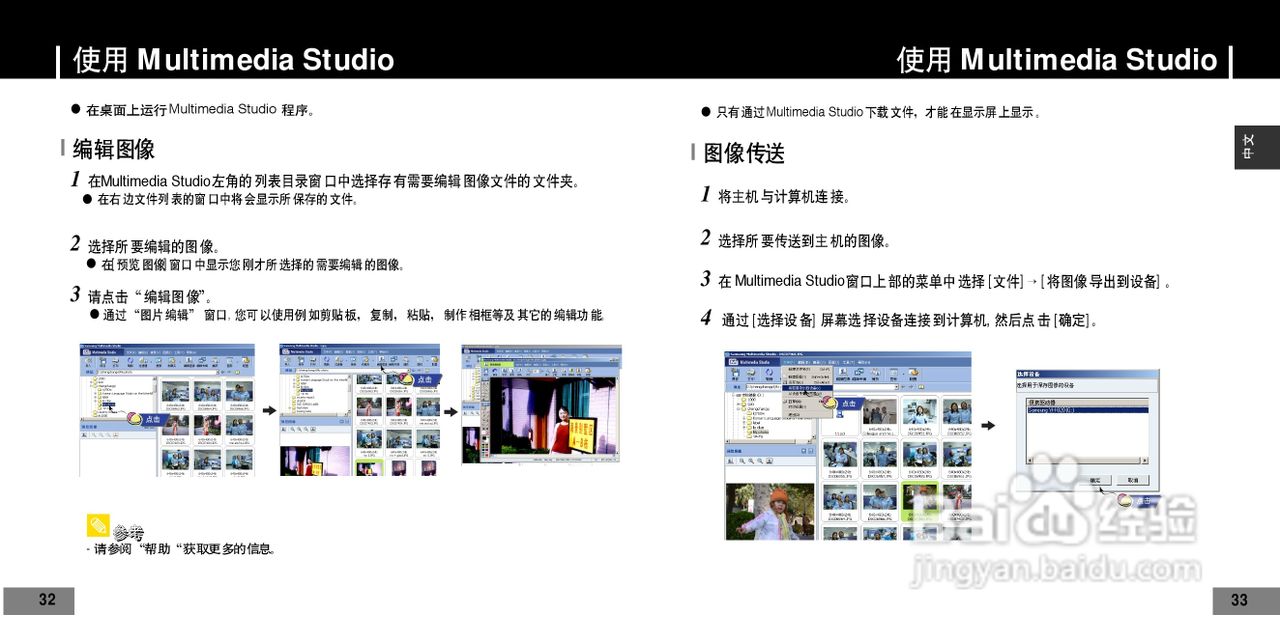Click the 图像传送 section heading

click(x=744, y=153)
